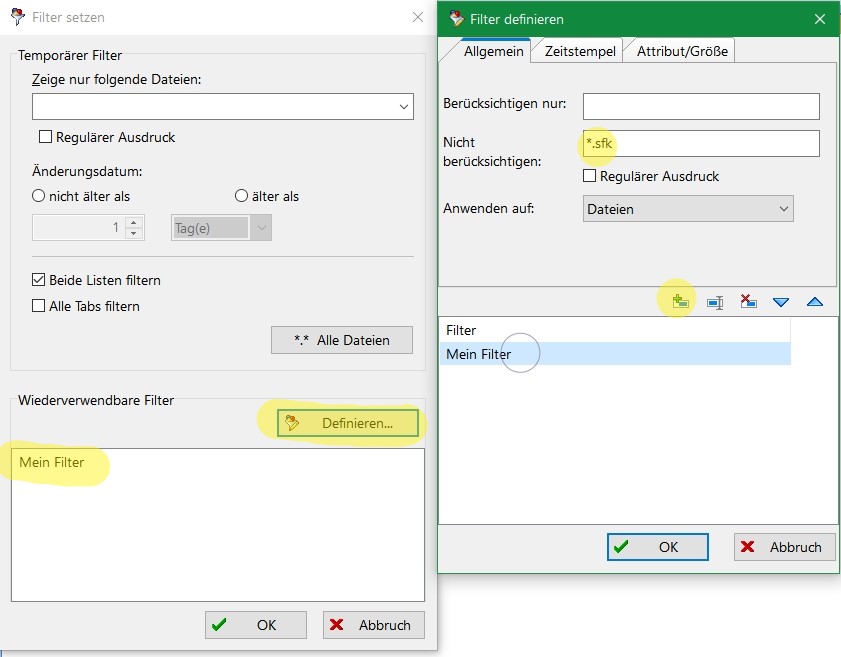The width and height of the screenshot is (841, 657).
Task: Cancel Filter setzen with Abbruch
Action: click(x=374, y=625)
